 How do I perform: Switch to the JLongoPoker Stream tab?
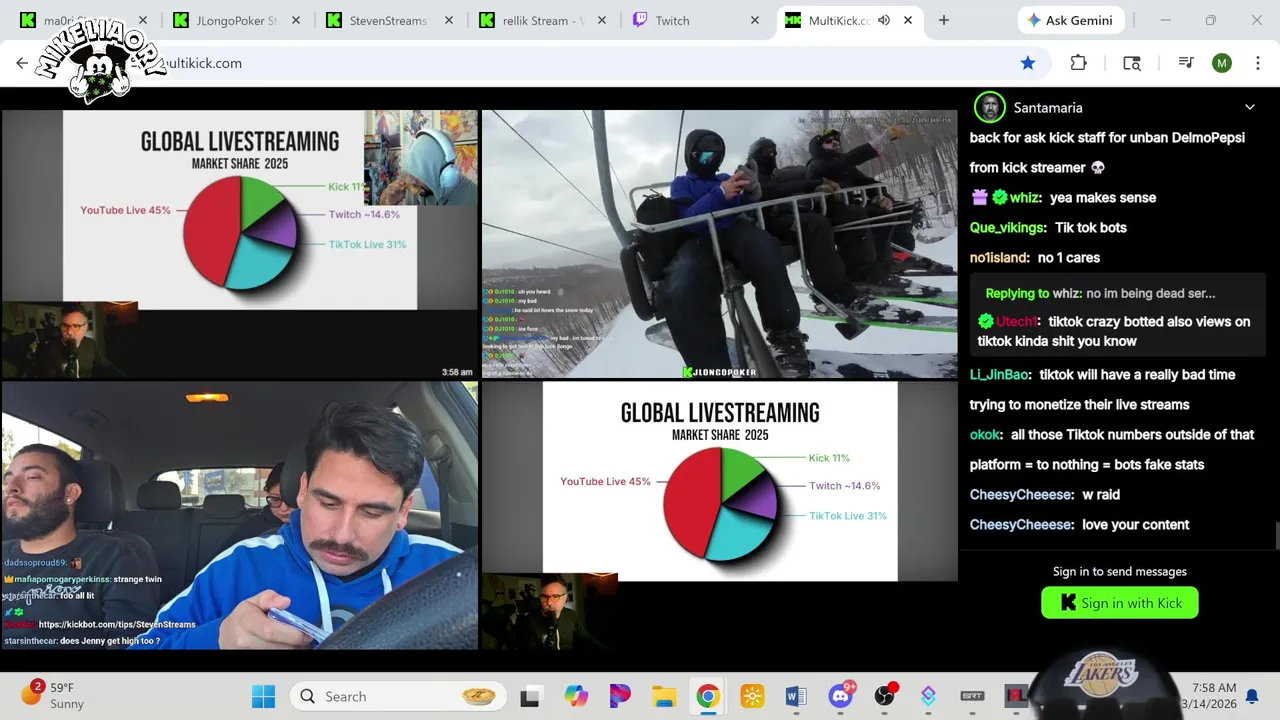pyautogui.click(x=236, y=20)
